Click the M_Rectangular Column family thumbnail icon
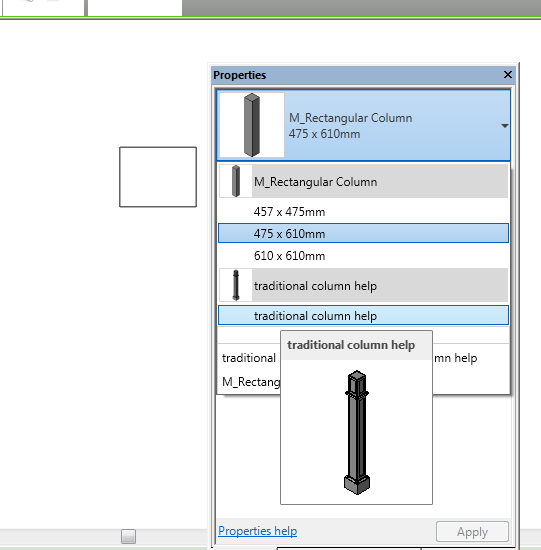 [236, 181]
